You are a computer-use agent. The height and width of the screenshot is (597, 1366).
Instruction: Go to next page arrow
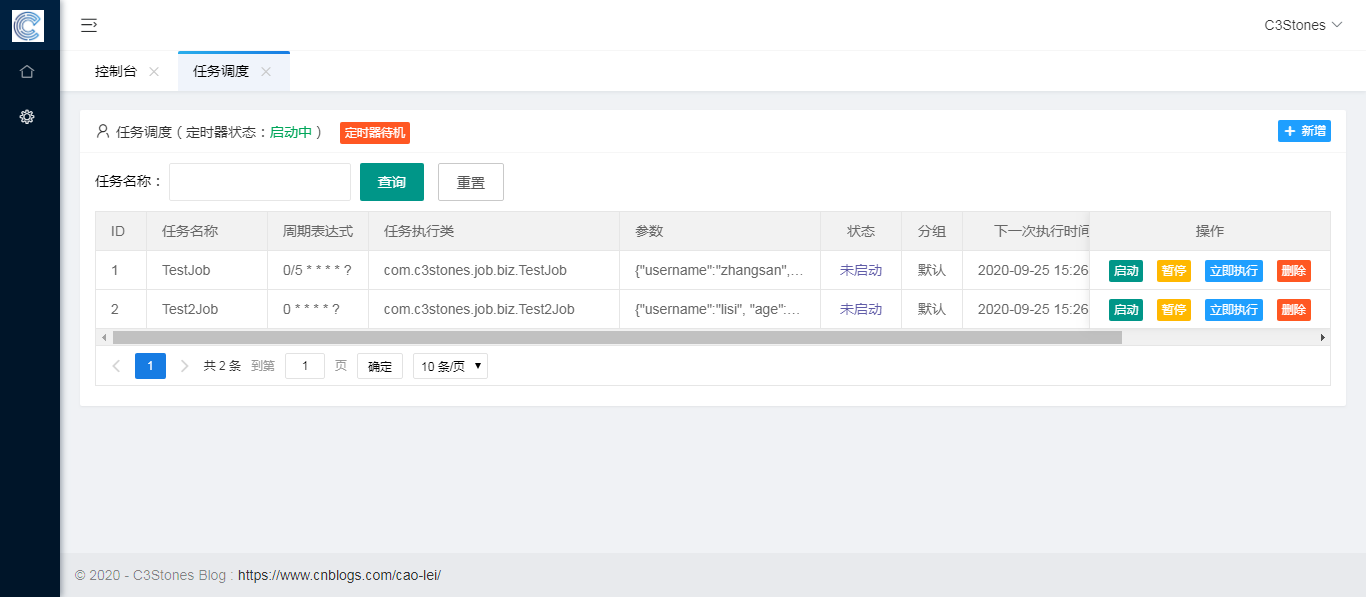(x=184, y=366)
